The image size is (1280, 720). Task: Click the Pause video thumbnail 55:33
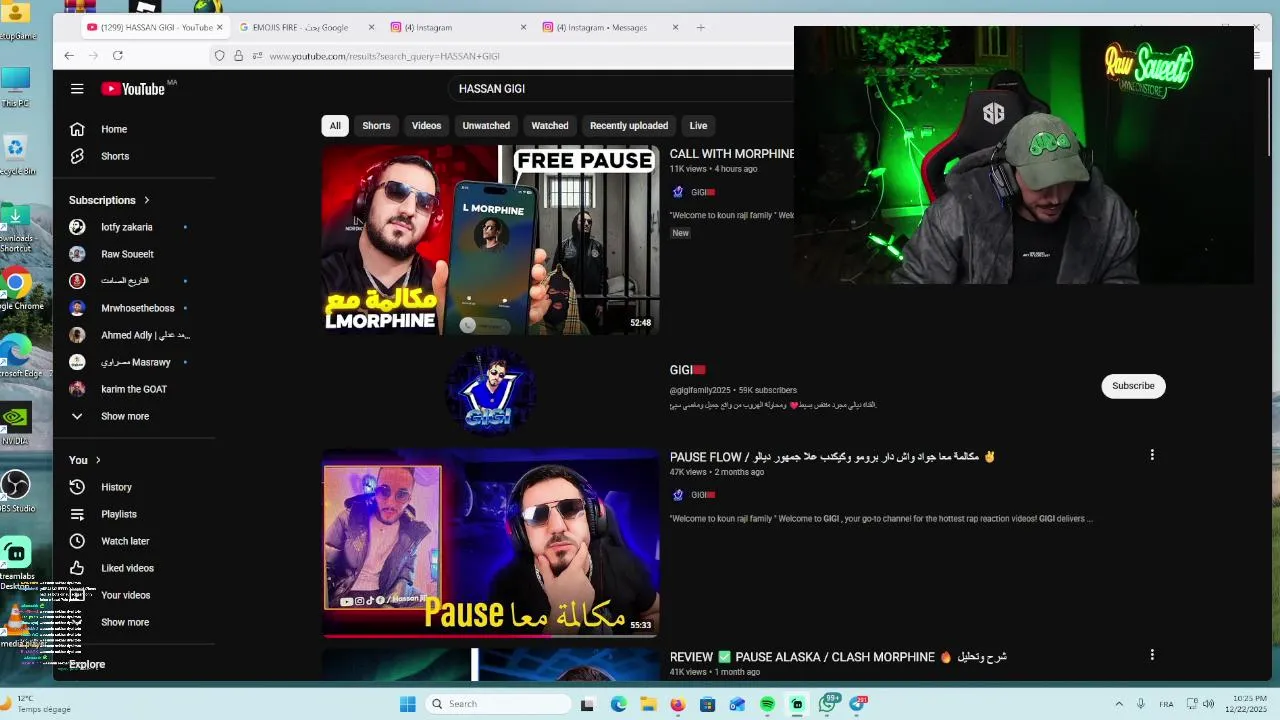491,541
